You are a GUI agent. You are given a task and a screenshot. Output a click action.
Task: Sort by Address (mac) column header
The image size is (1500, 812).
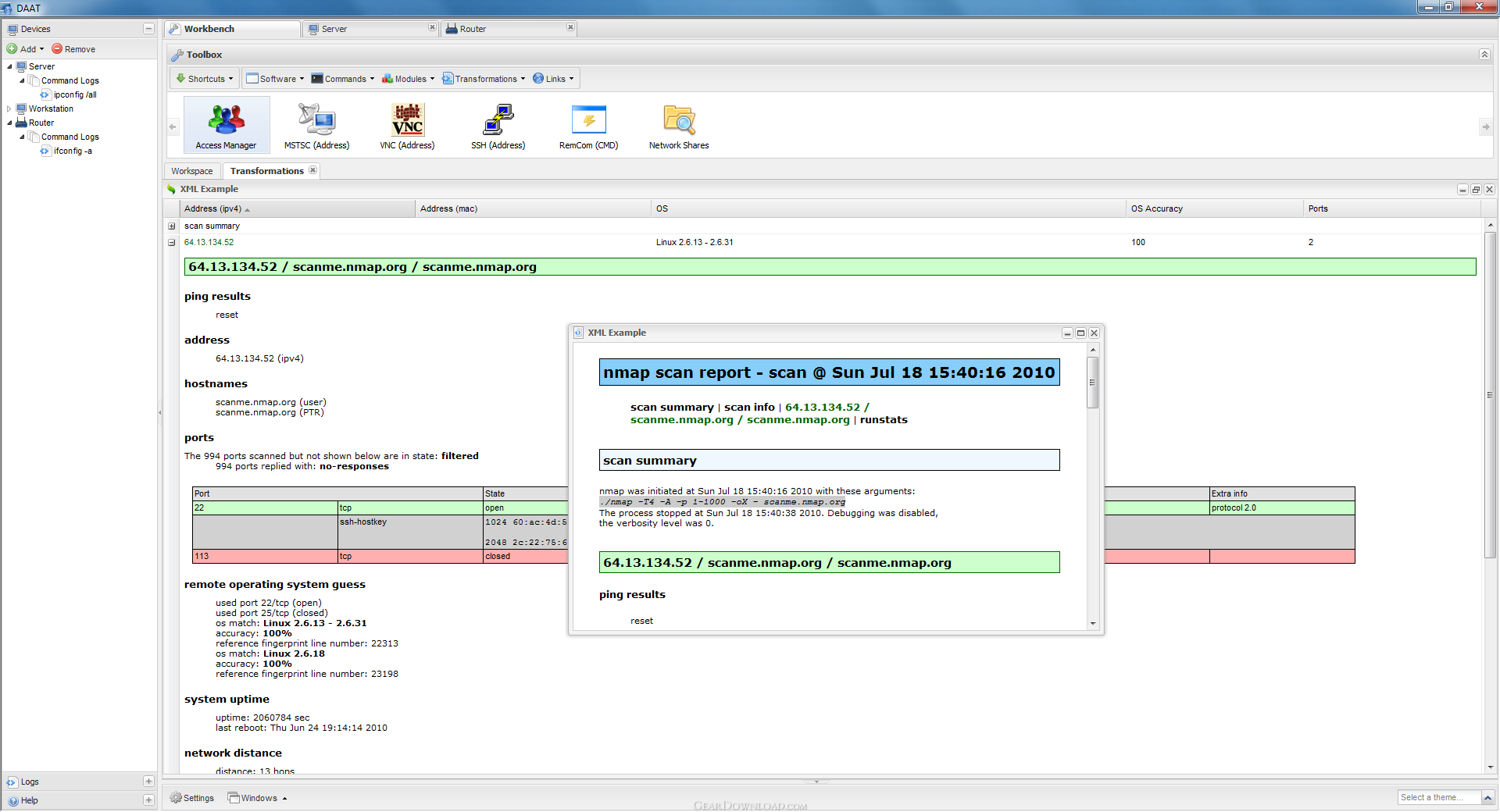point(533,208)
